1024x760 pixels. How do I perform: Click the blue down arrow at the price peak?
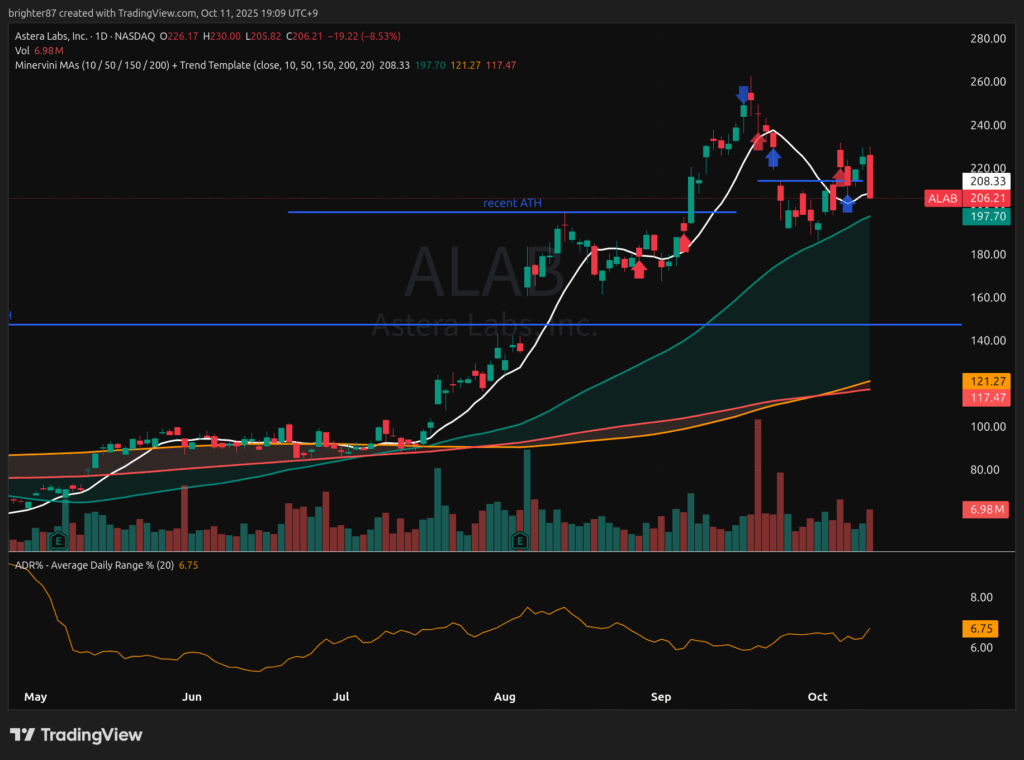click(743, 94)
